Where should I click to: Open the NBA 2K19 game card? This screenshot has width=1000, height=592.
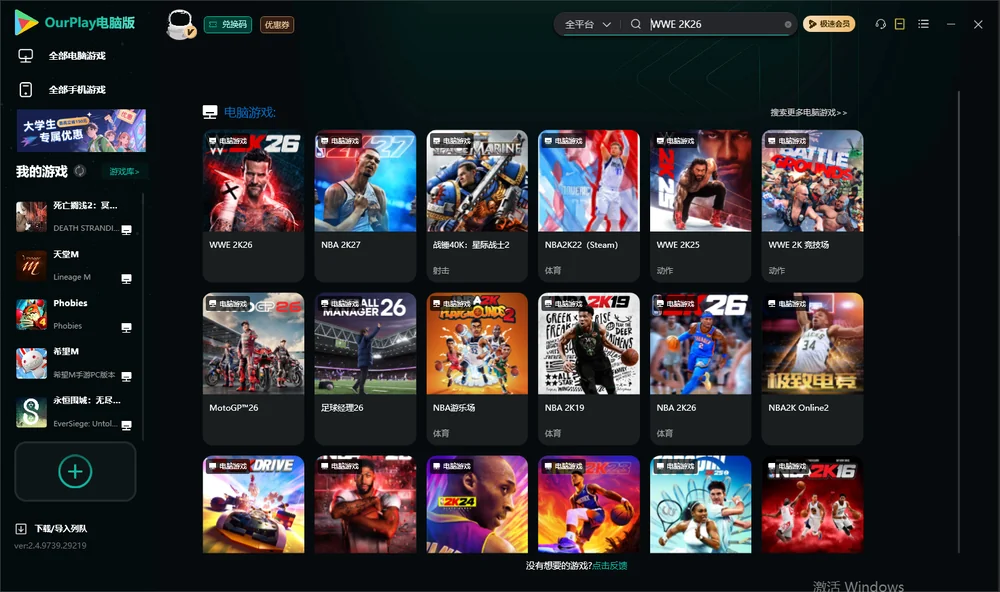589,369
